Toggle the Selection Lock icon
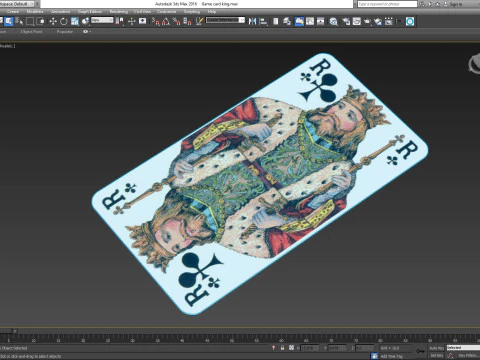The image size is (480, 360). [x=282, y=348]
